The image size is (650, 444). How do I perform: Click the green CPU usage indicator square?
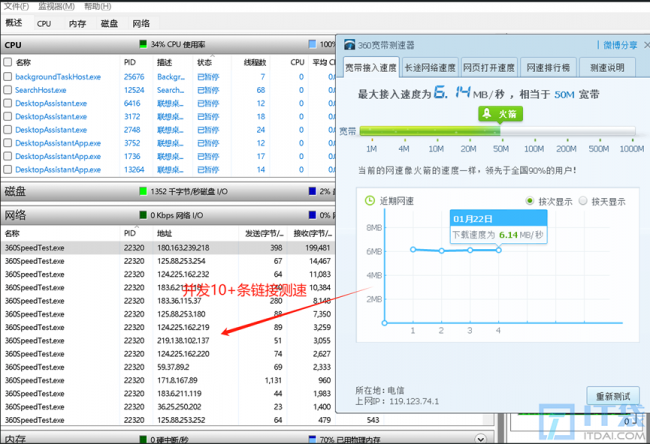[x=143, y=44]
